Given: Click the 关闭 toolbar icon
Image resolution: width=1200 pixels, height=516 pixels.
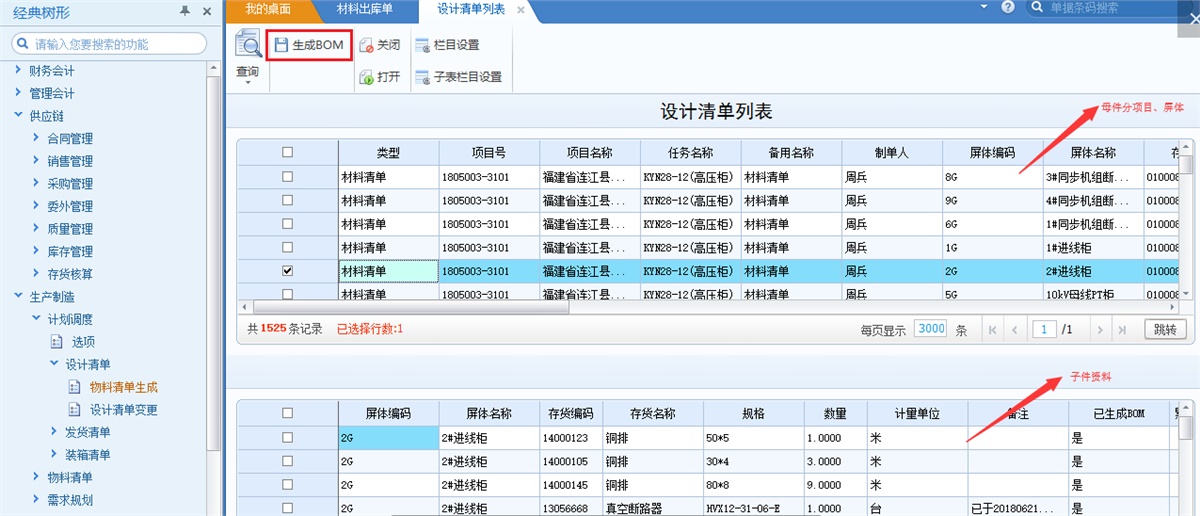Looking at the screenshot, I should point(367,45).
